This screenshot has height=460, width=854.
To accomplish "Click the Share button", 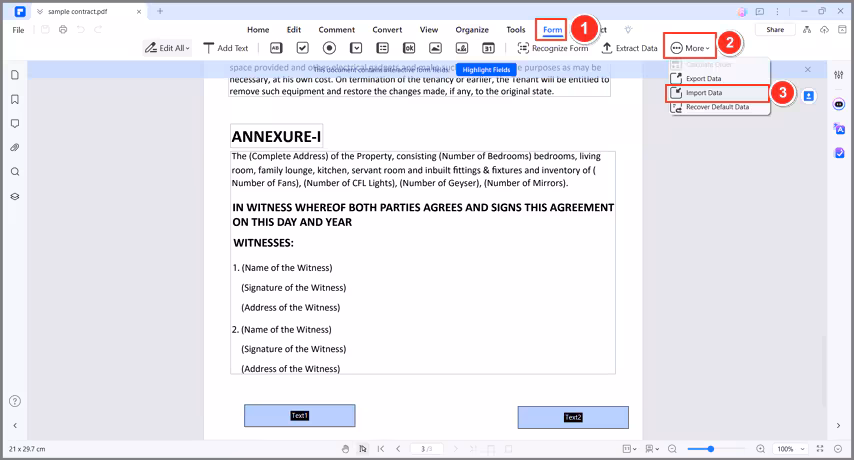I will point(775,29).
